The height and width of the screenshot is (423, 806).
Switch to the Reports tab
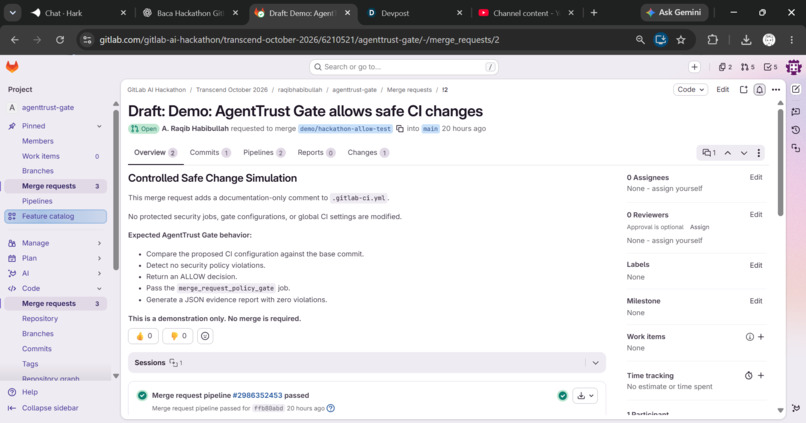tap(316, 153)
